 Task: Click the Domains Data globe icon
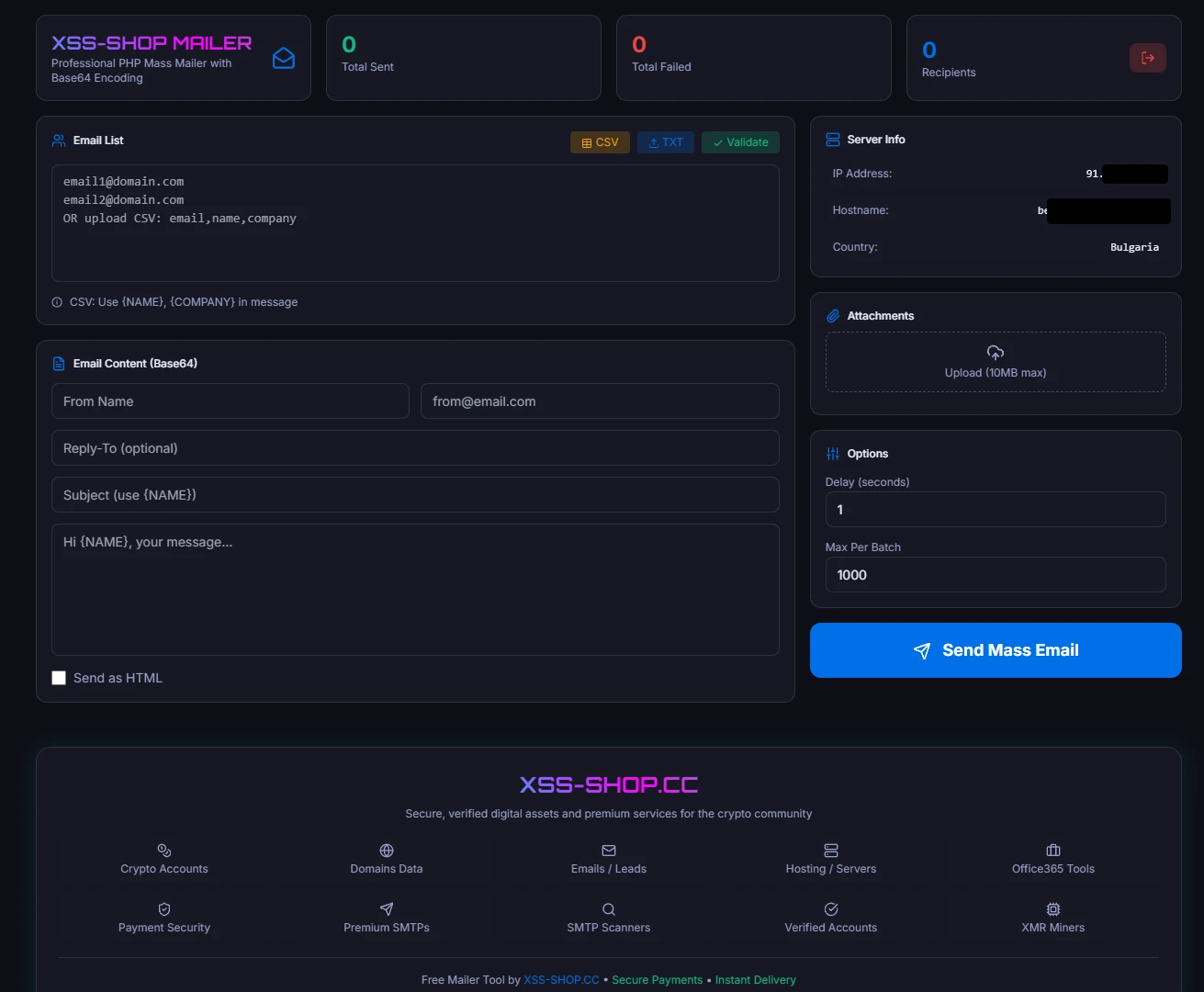click(386, 850)
